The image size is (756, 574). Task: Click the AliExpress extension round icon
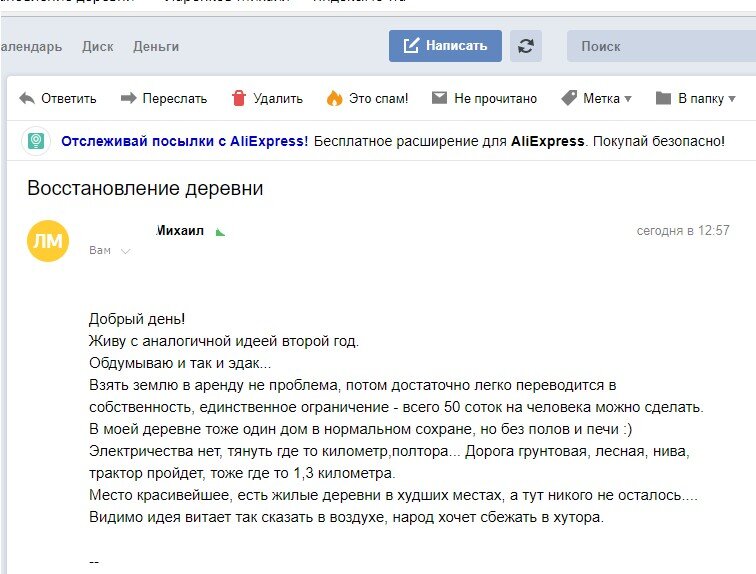(36, 141)
